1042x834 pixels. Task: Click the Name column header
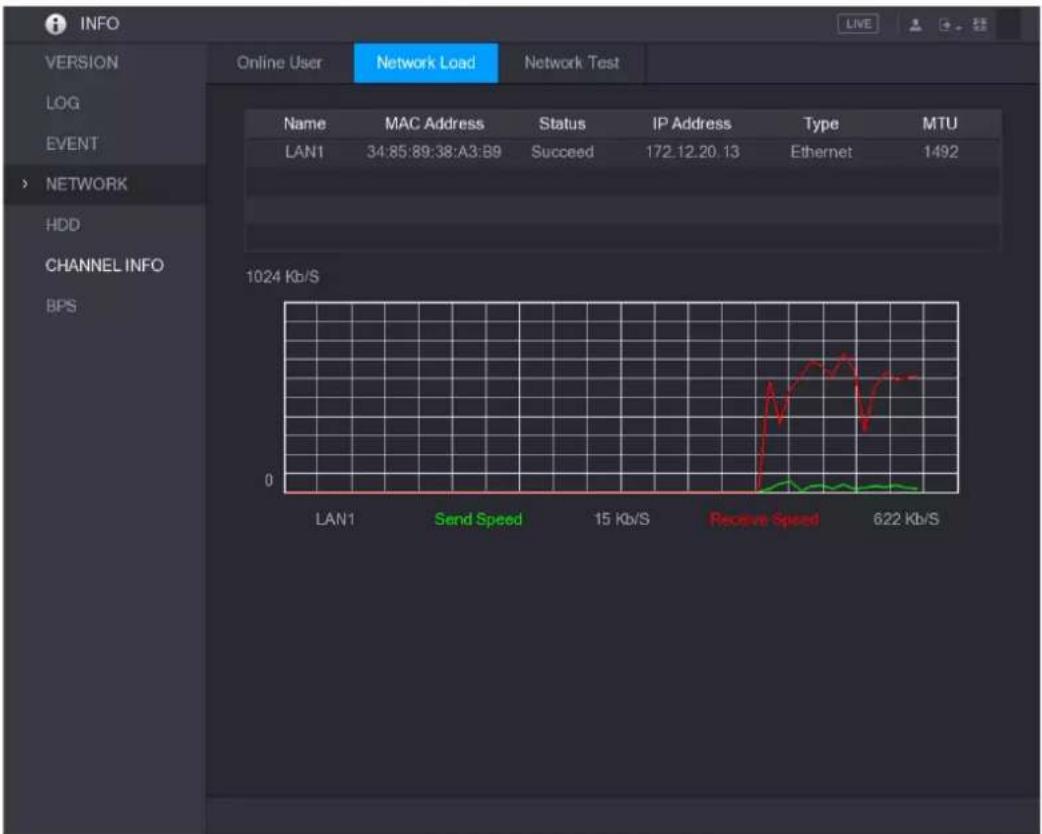[x=304, y=124]
